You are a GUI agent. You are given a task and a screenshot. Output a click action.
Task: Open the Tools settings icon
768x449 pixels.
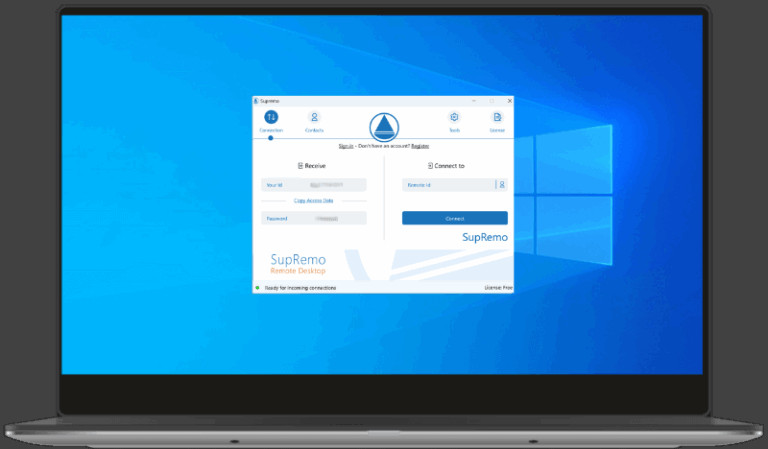(454, 118)
